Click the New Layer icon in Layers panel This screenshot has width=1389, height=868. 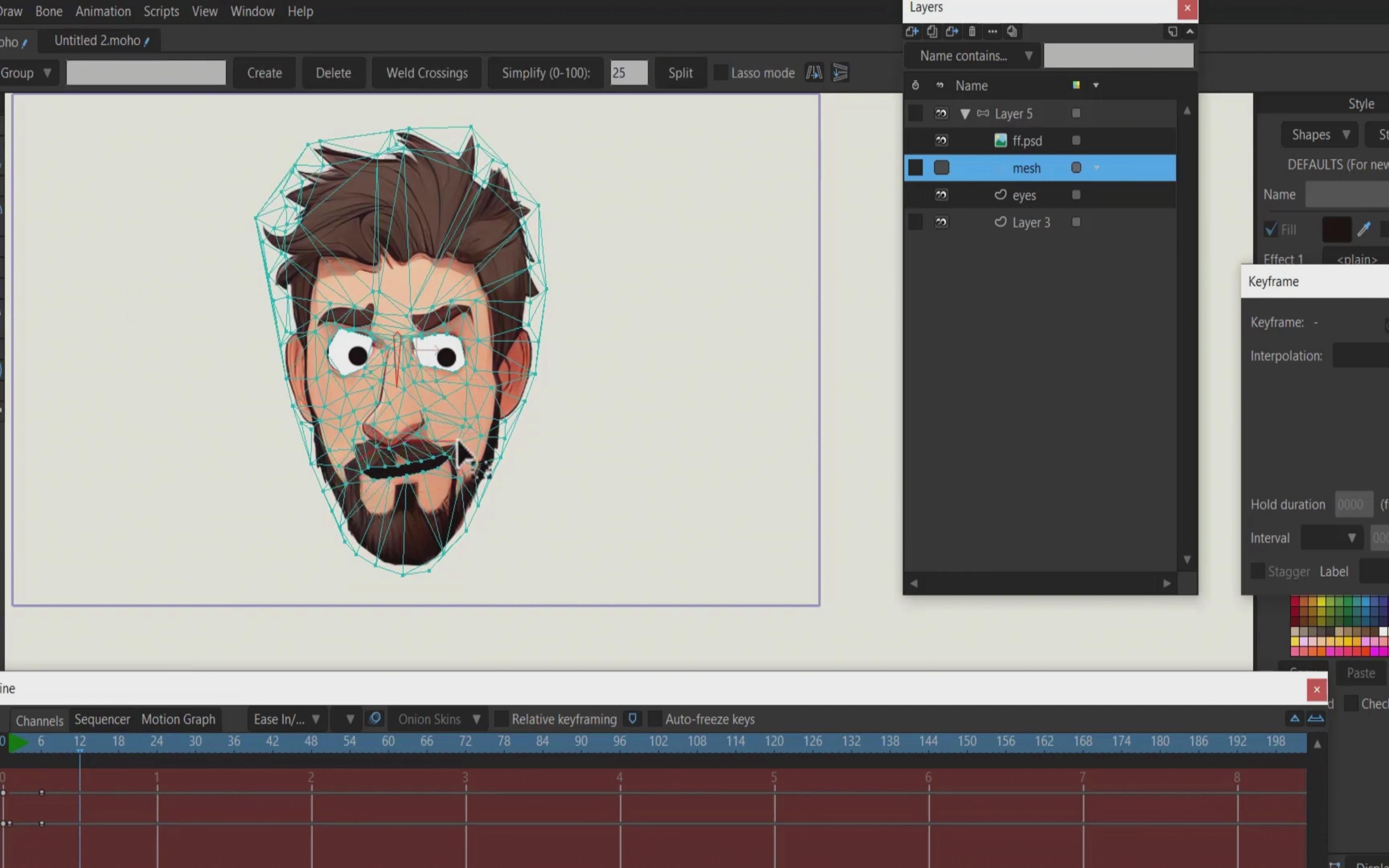912,32
